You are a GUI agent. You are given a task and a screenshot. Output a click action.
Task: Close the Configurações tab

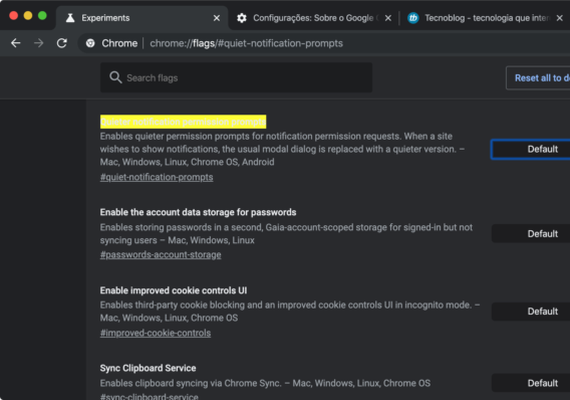(388, 18)
